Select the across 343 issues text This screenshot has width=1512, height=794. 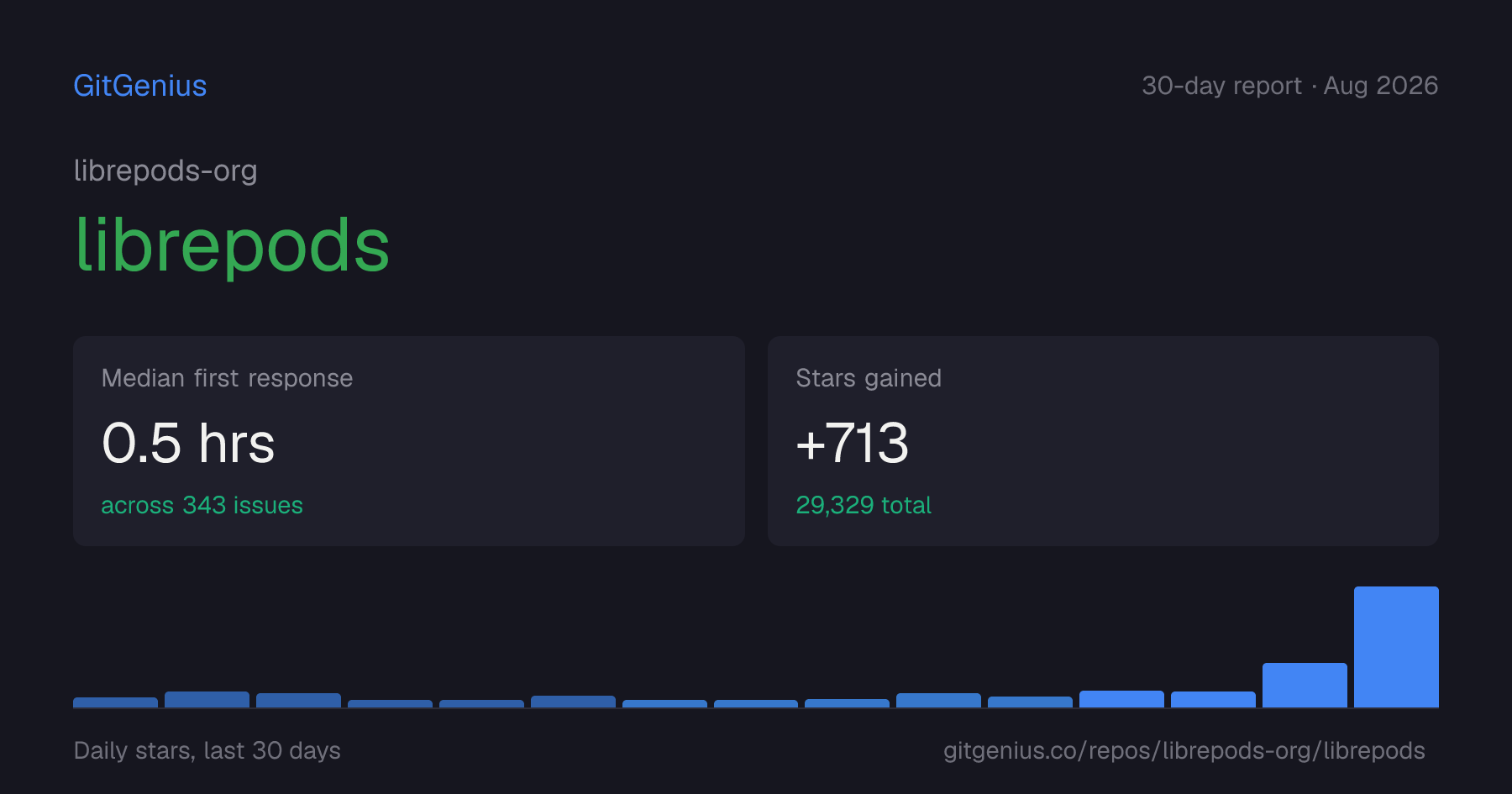point(202,505)
